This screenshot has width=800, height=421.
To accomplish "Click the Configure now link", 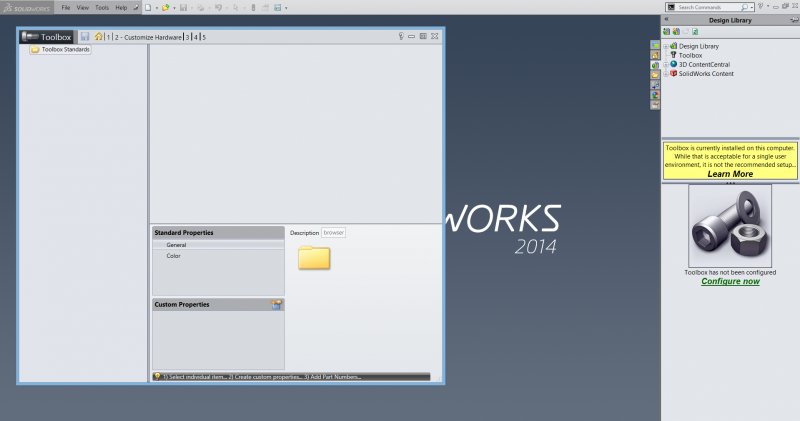I will point(730,281).
